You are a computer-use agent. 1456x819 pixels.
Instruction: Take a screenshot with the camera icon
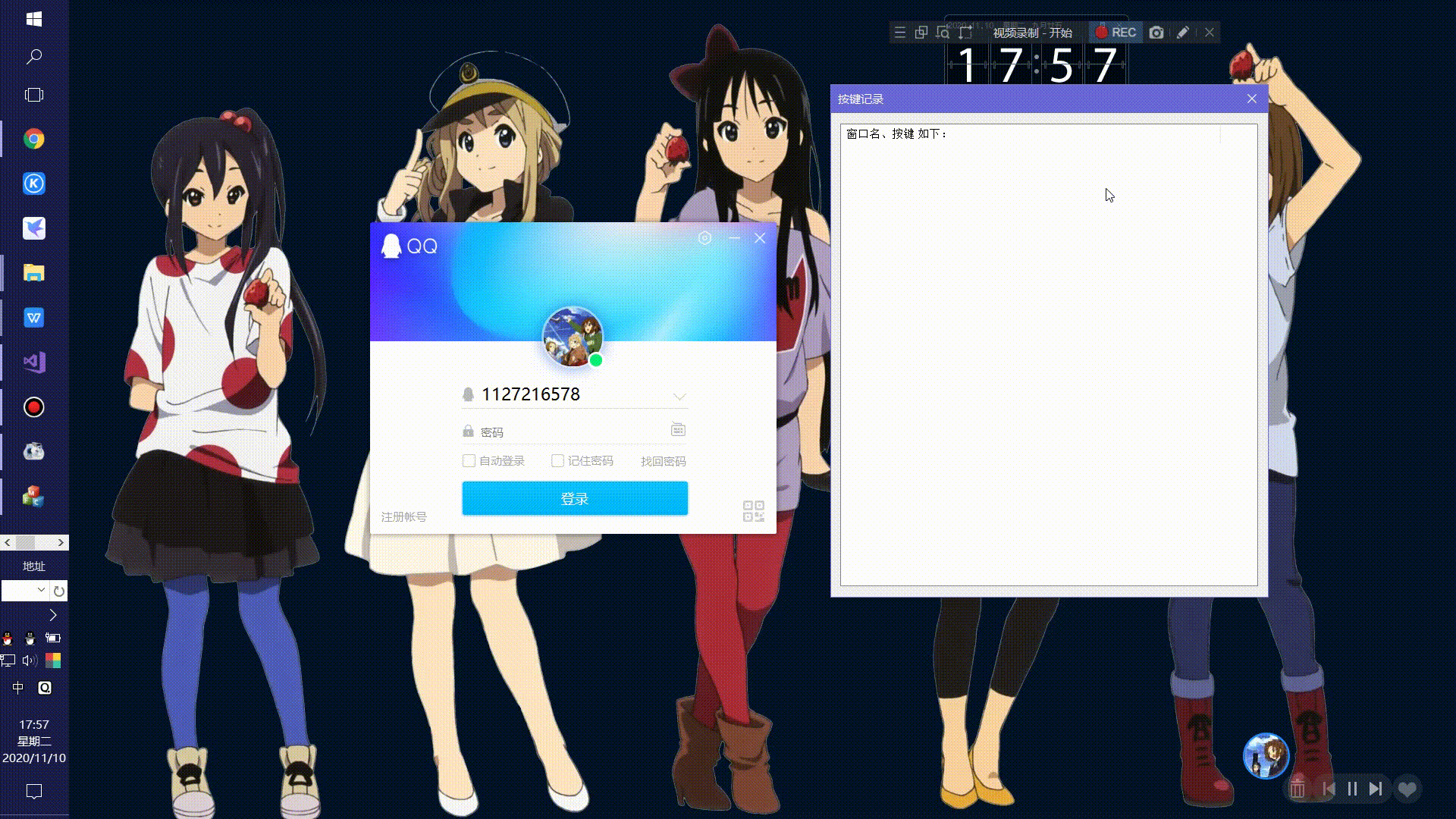[x=1156, y=33]
